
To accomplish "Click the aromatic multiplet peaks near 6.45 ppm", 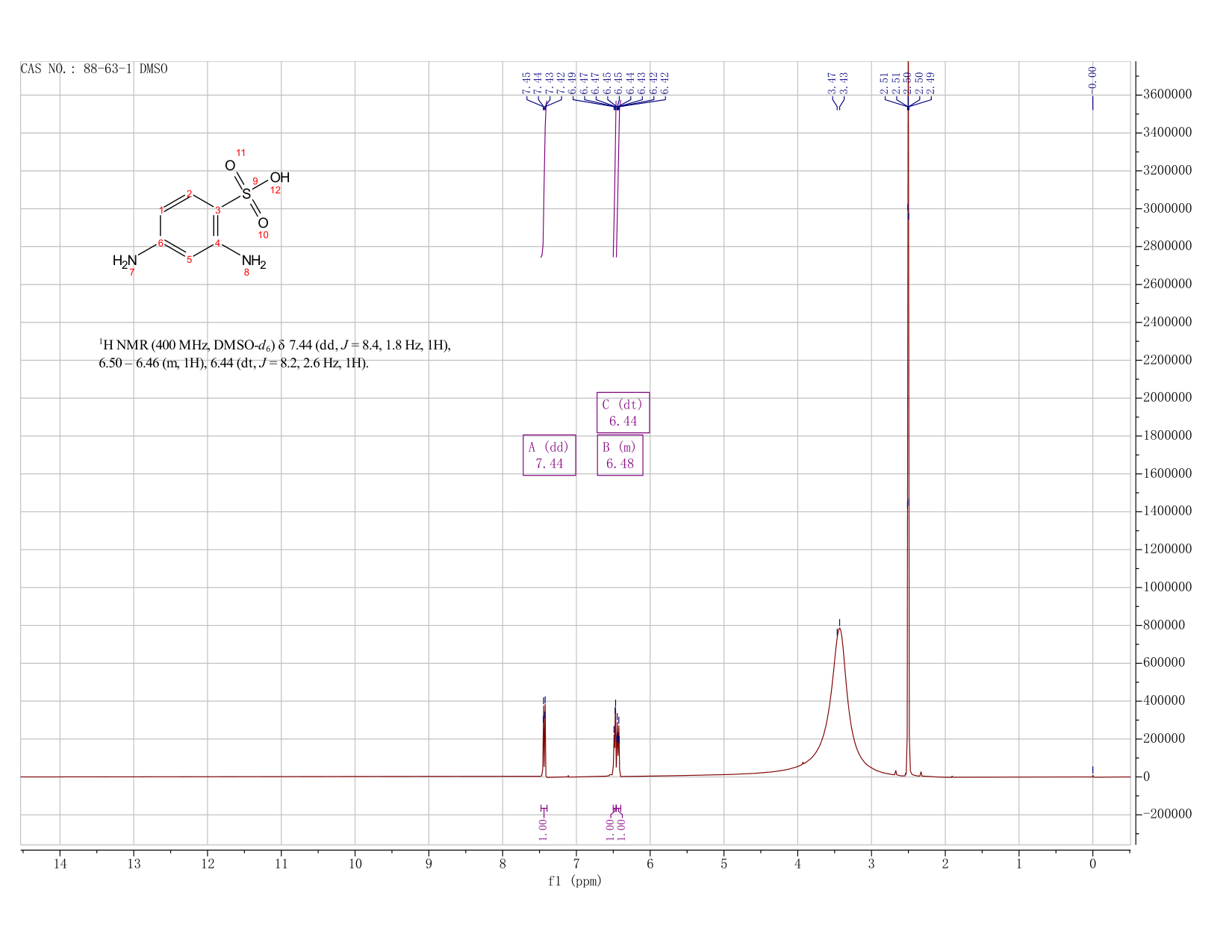I will [617, 739].
